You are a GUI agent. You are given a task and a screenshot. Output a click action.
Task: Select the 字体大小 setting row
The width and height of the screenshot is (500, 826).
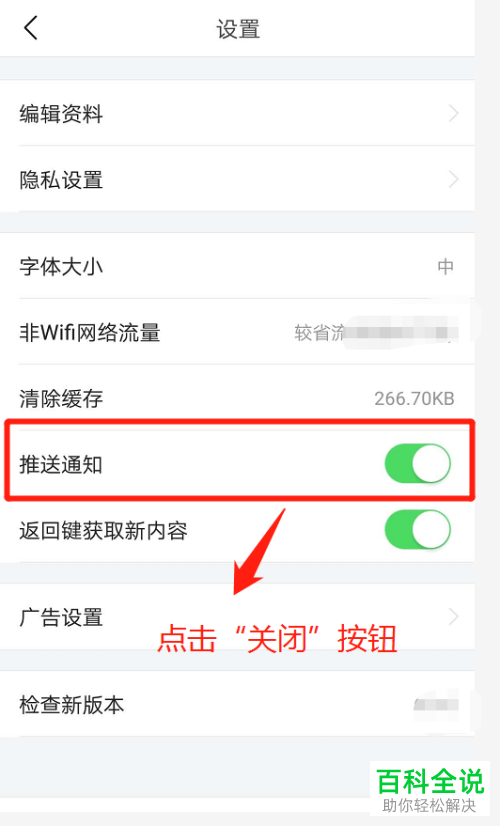[x=237, y=266]
